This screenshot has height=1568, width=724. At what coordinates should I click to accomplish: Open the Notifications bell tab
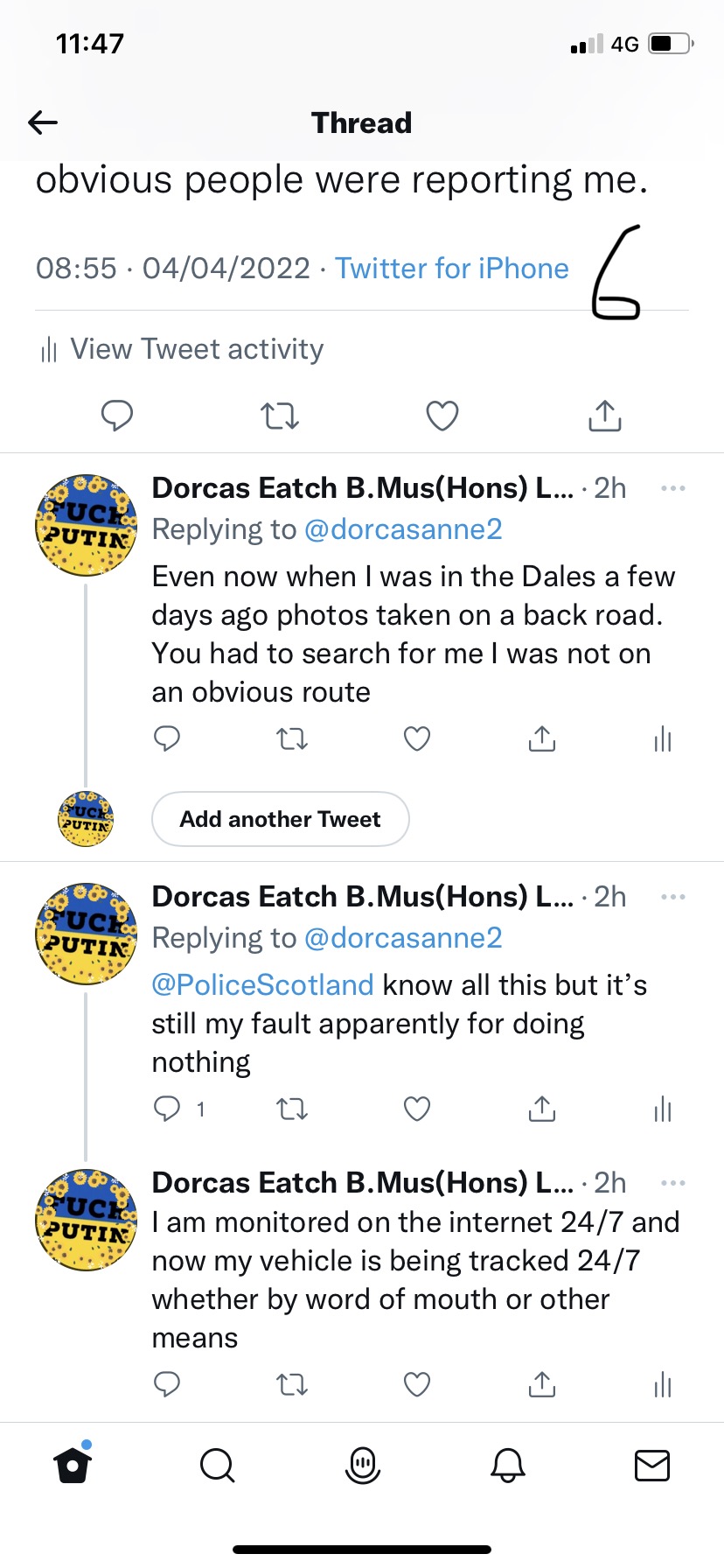(507, 1465)
